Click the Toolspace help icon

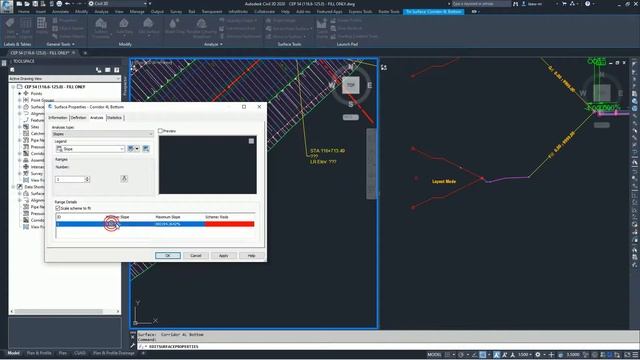coord(117,70)
